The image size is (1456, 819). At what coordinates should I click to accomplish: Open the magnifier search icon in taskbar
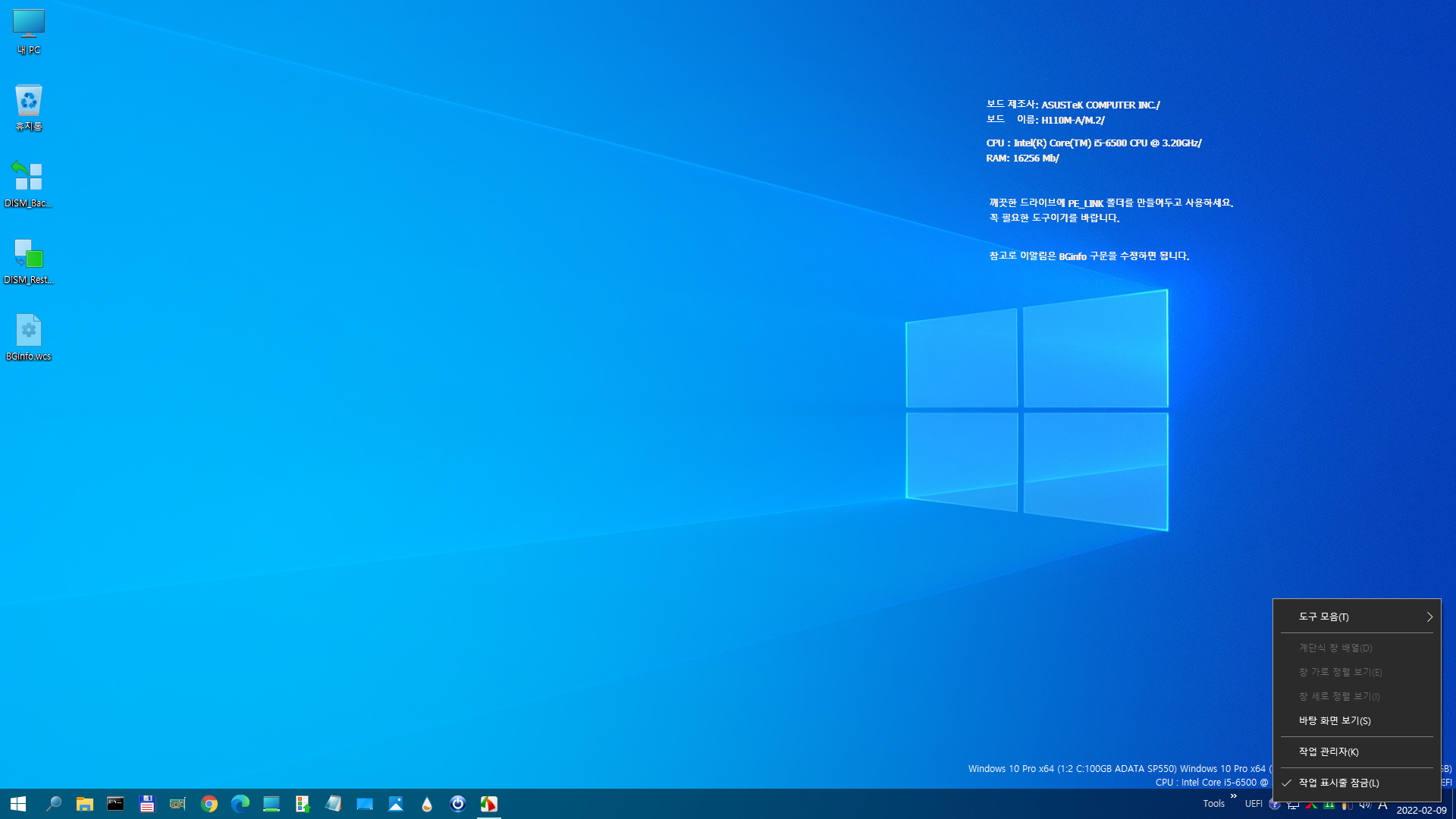coord(53,804)
